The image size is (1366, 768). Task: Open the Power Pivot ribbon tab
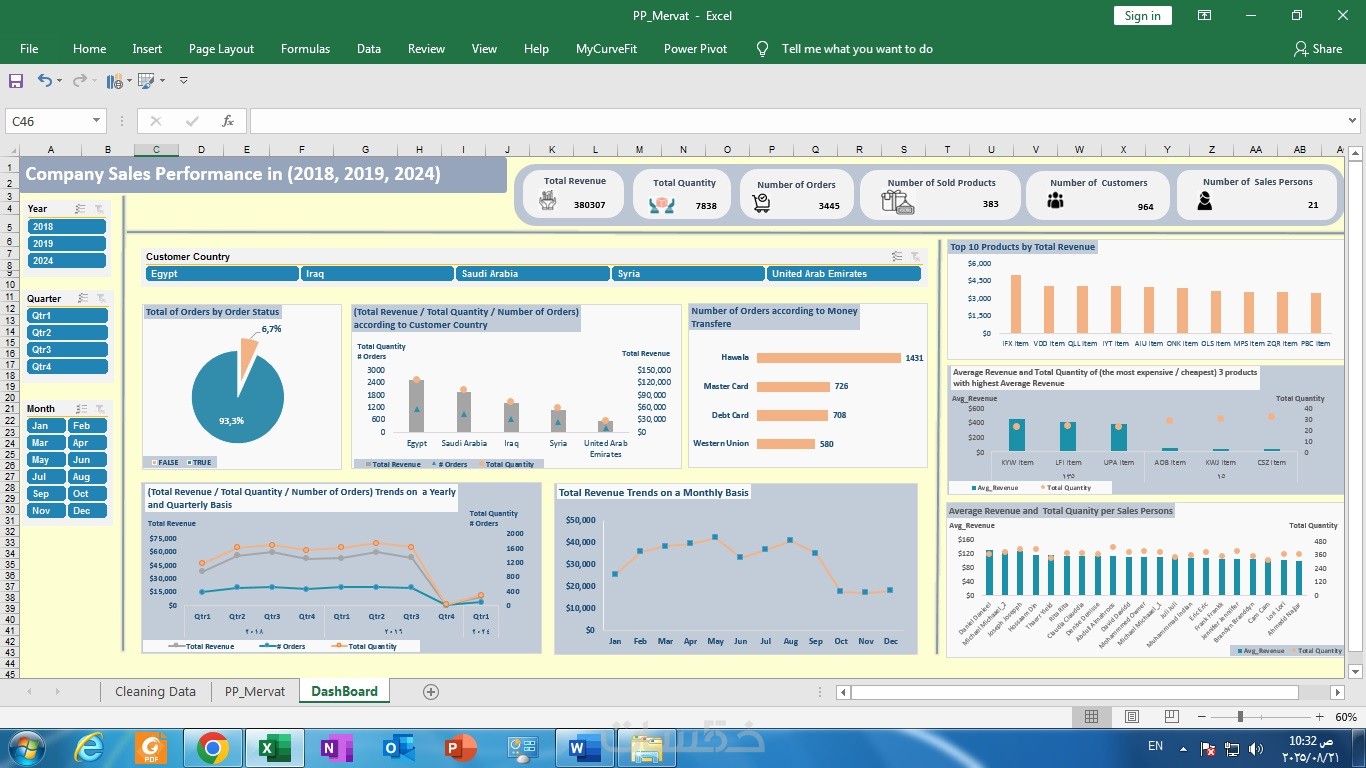pyautogui.click(x=696, y=48)
